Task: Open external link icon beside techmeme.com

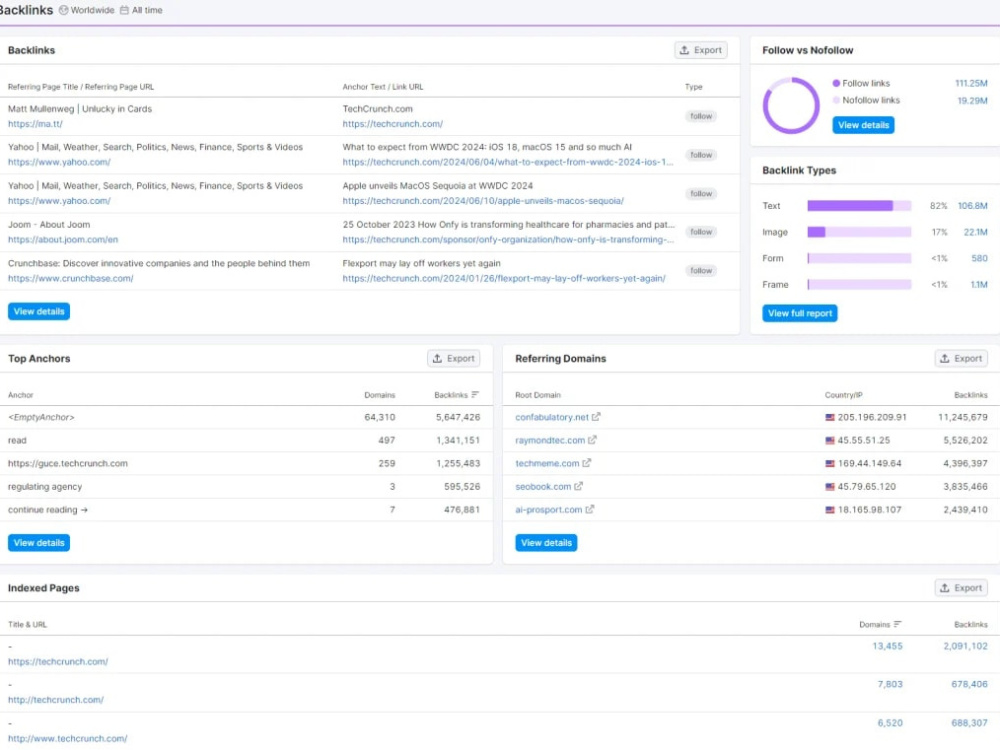Action: [587, 463]
